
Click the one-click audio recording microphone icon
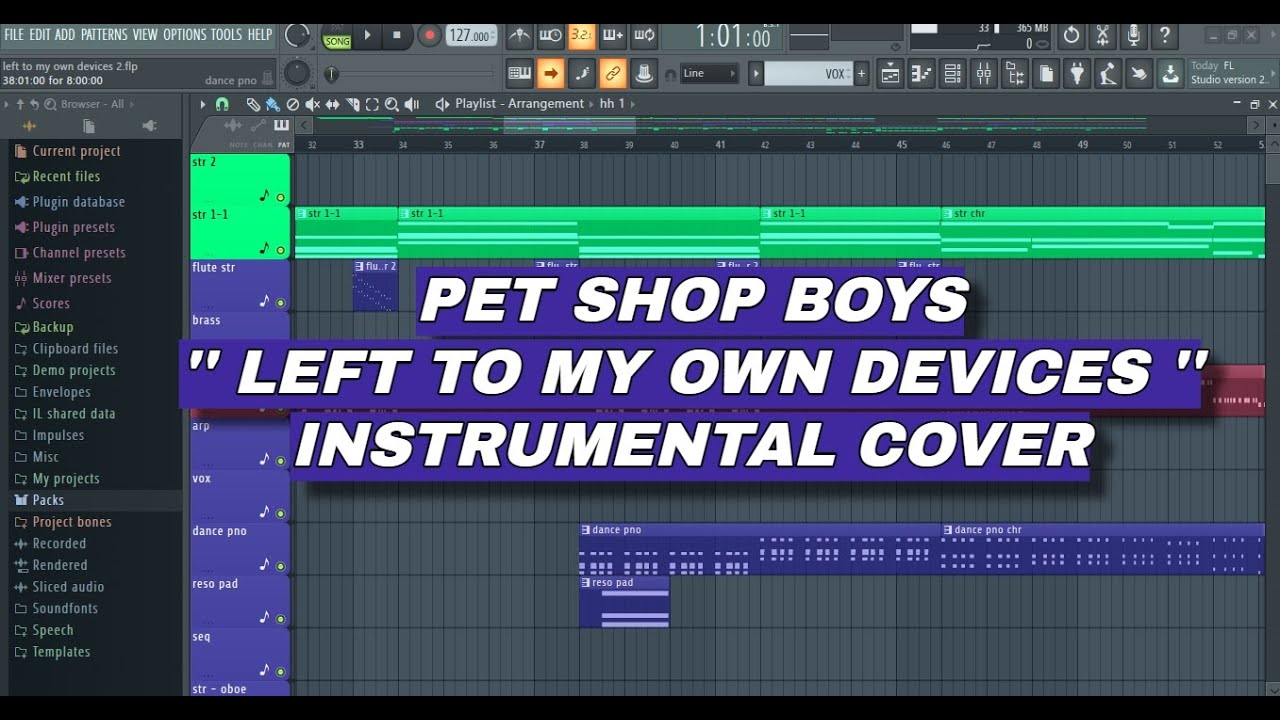click(1134, 36)
